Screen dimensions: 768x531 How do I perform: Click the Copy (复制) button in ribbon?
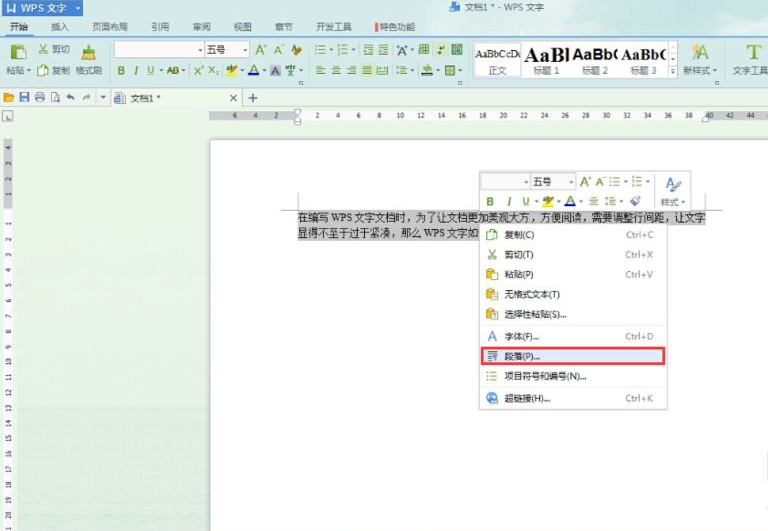click(x=54, y=71)
